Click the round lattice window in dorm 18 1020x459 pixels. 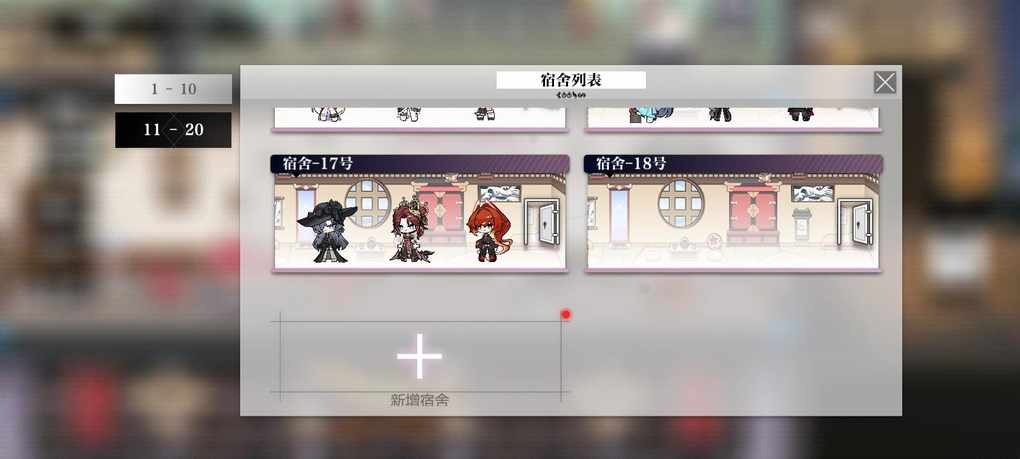coord(681,203)
